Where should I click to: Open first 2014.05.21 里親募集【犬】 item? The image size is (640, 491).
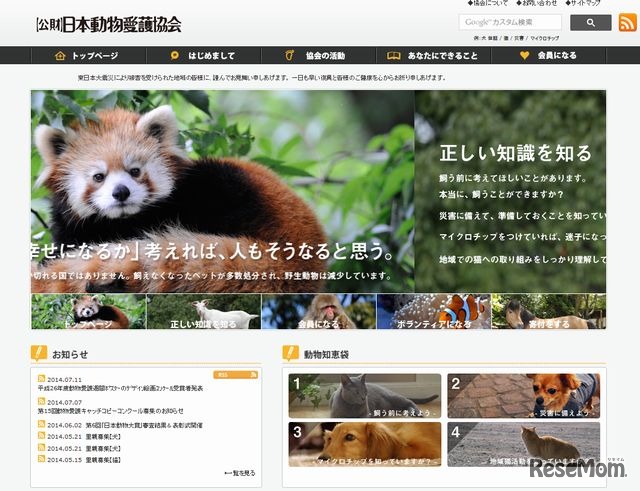[x=103, y=437]
